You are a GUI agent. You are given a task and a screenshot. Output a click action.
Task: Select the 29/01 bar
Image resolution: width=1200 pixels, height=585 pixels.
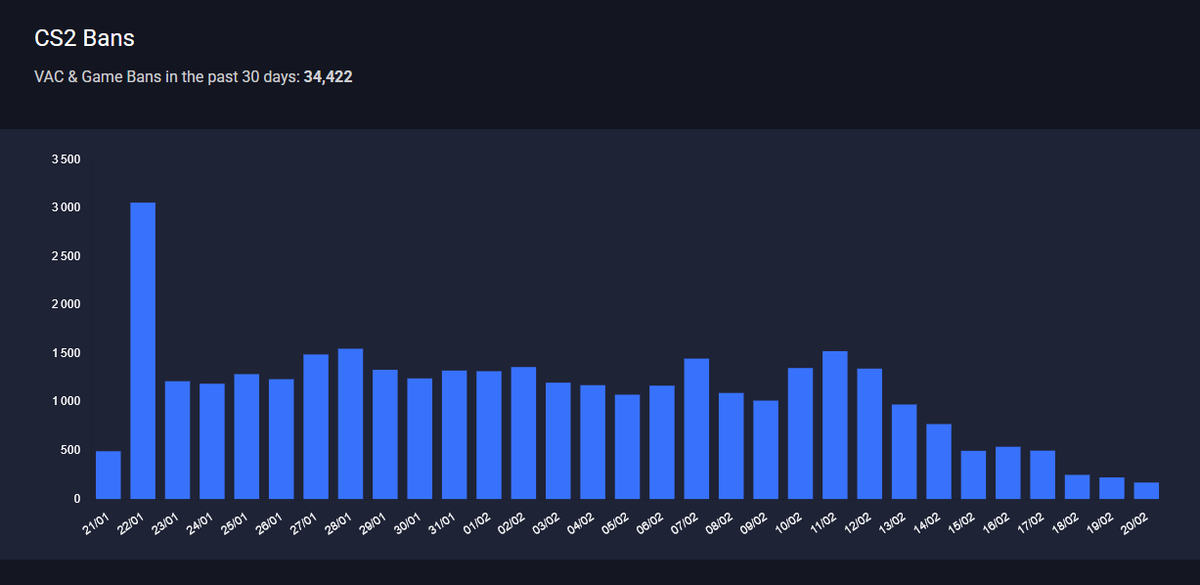385,434
